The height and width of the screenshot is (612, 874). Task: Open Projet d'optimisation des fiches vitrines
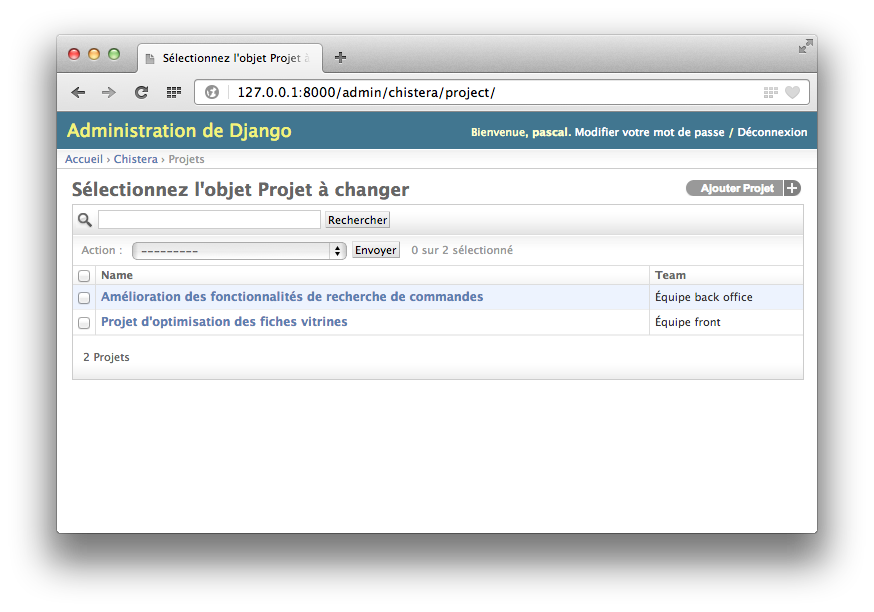[224, 322]
